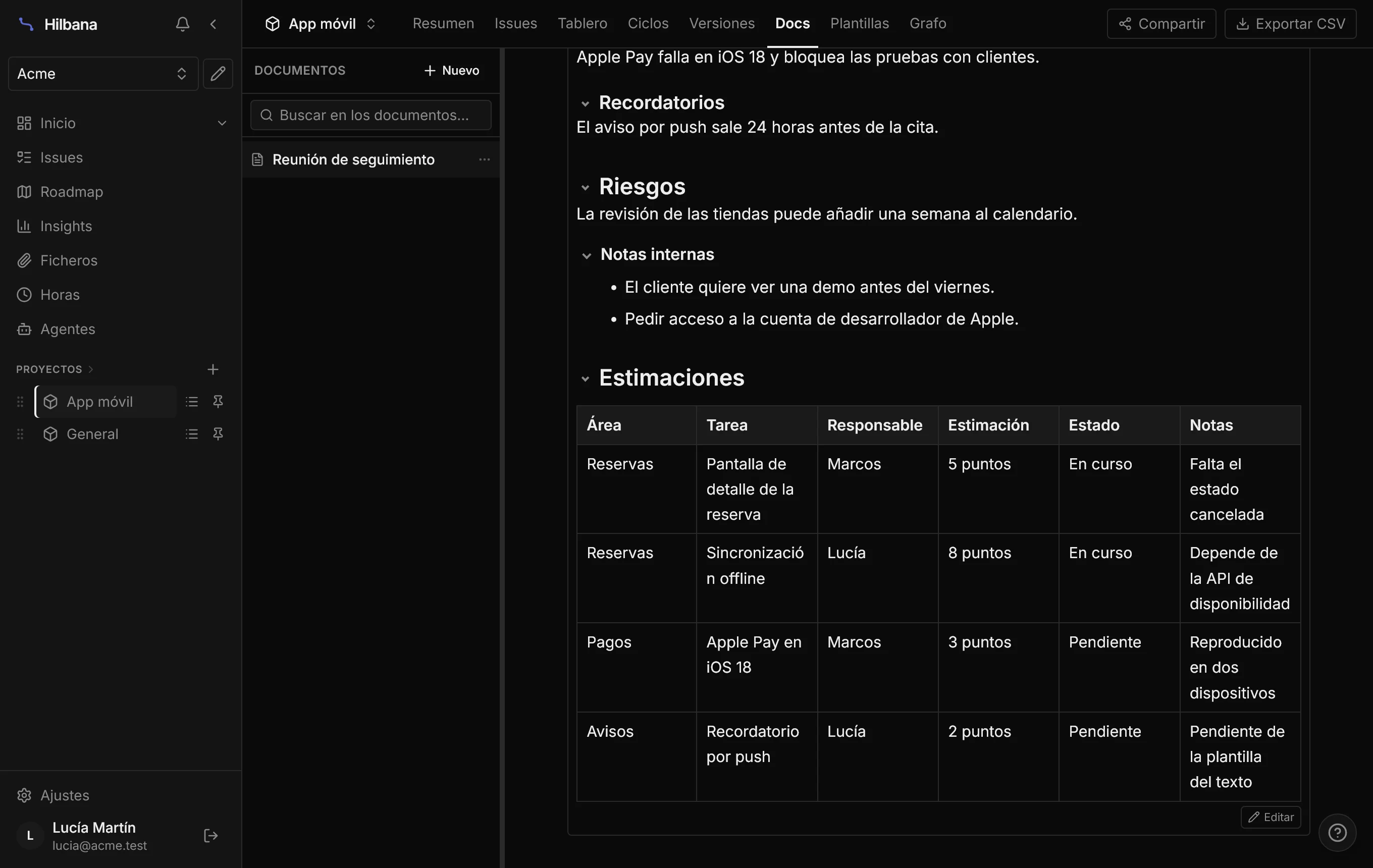Screen dimensions: 1373x868
Task: Switch to the Grafo tab
Action: point(928,23)
